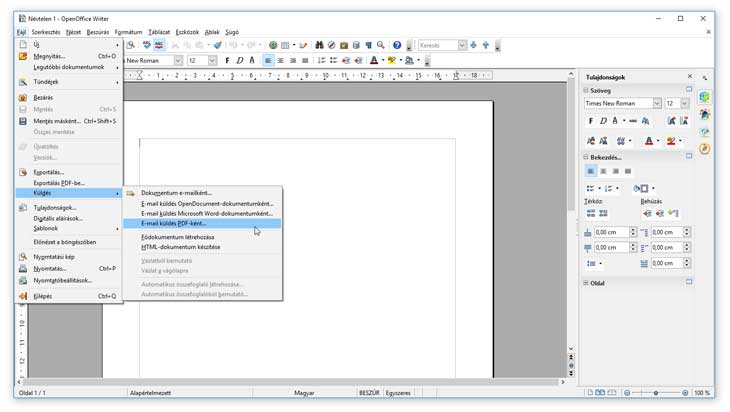The image size is (730, 412).
Task: Open toolbar font size 12 dropdown
Action: click(x=212, y=61)
